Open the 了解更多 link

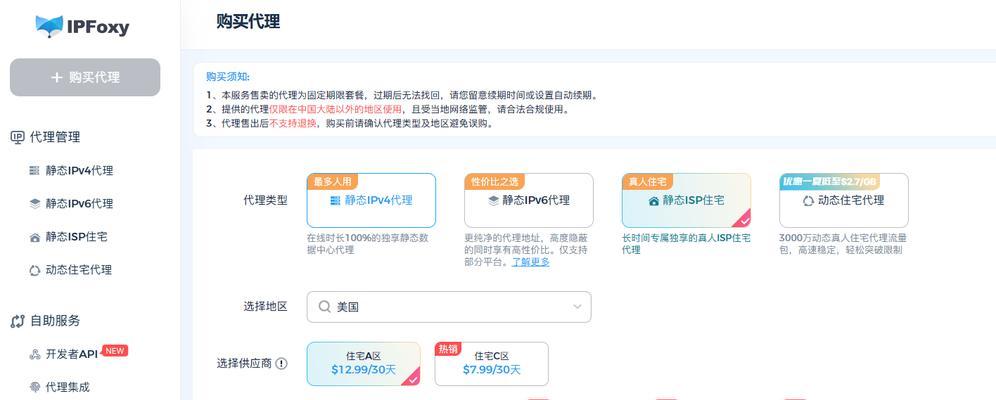pyautogui.click(x=531, y=262)
